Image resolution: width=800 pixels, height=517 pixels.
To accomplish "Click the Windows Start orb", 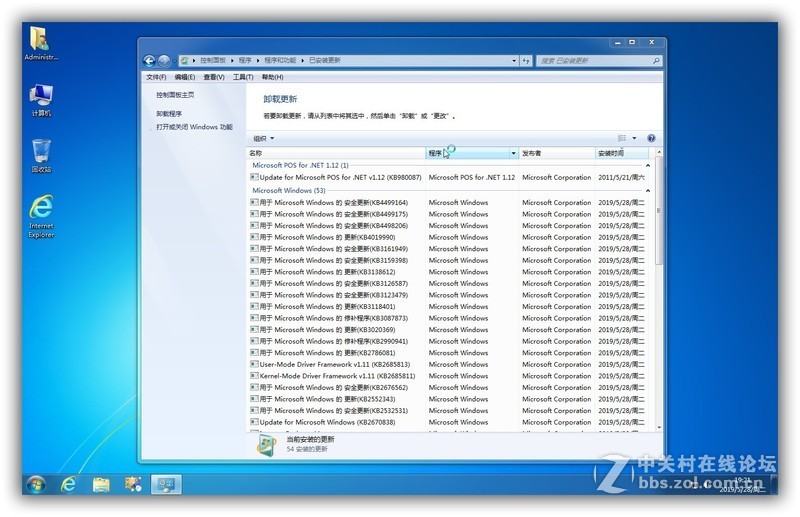I will point(36,484).
